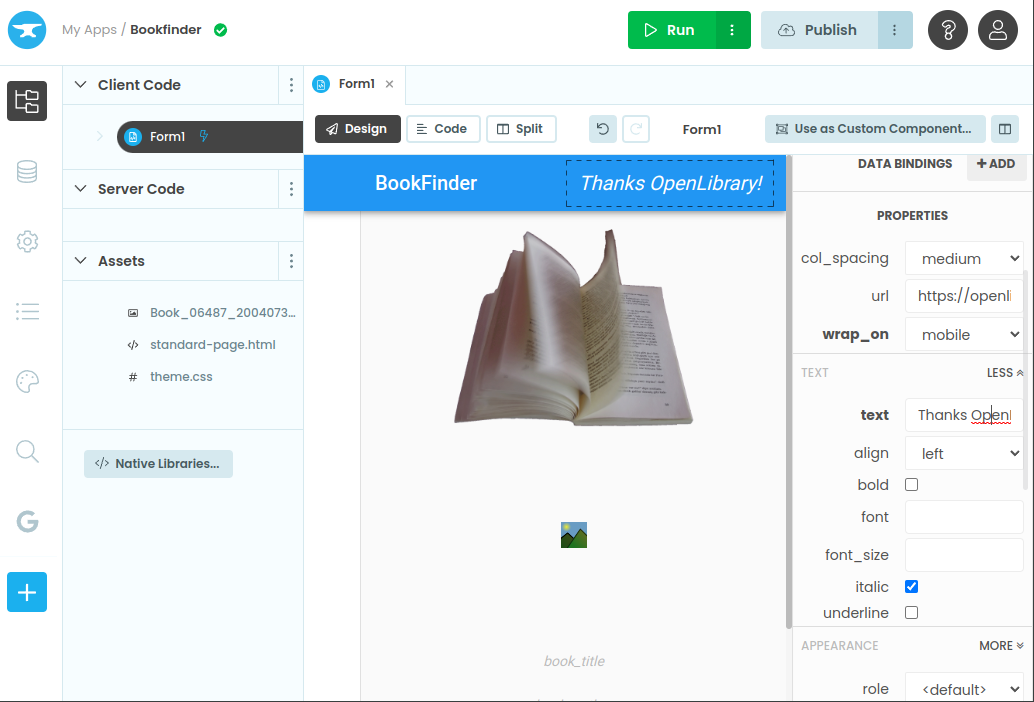Switch to Split view

pos(521,128)
